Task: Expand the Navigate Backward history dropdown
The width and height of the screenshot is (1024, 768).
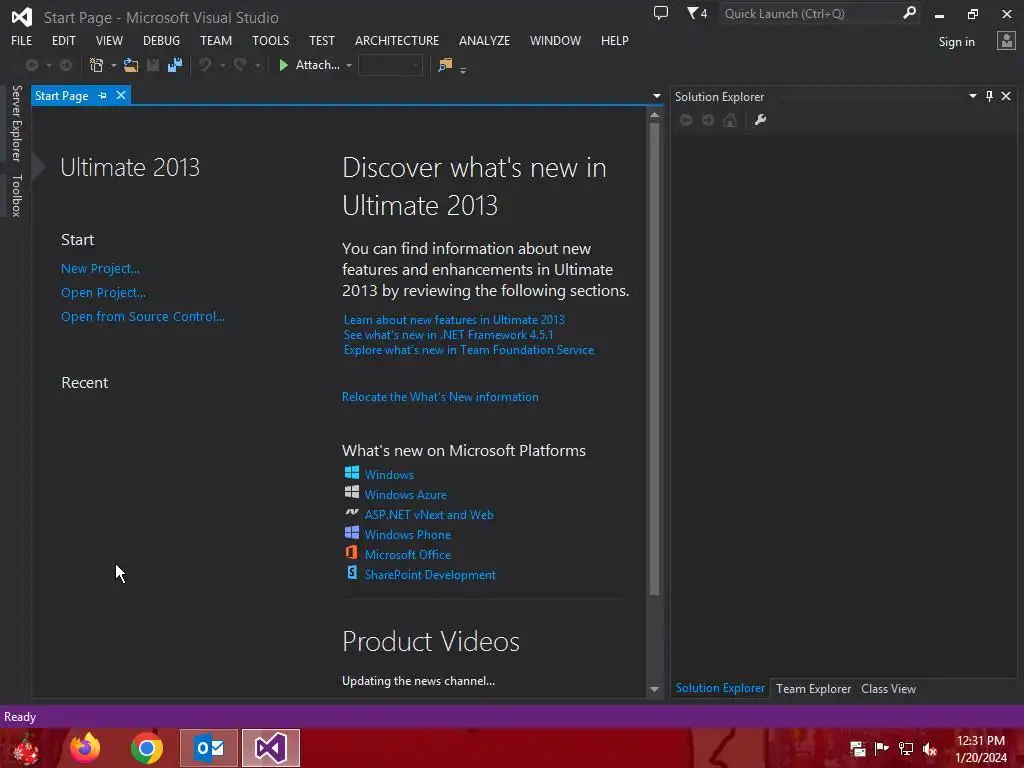Action: [48, 65]
